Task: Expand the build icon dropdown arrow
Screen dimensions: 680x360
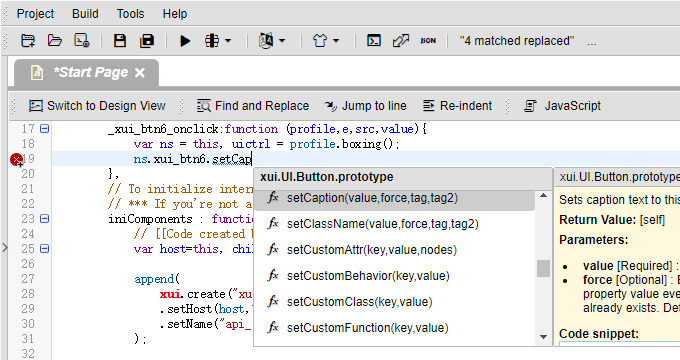Action: click(x=228, y=41)
